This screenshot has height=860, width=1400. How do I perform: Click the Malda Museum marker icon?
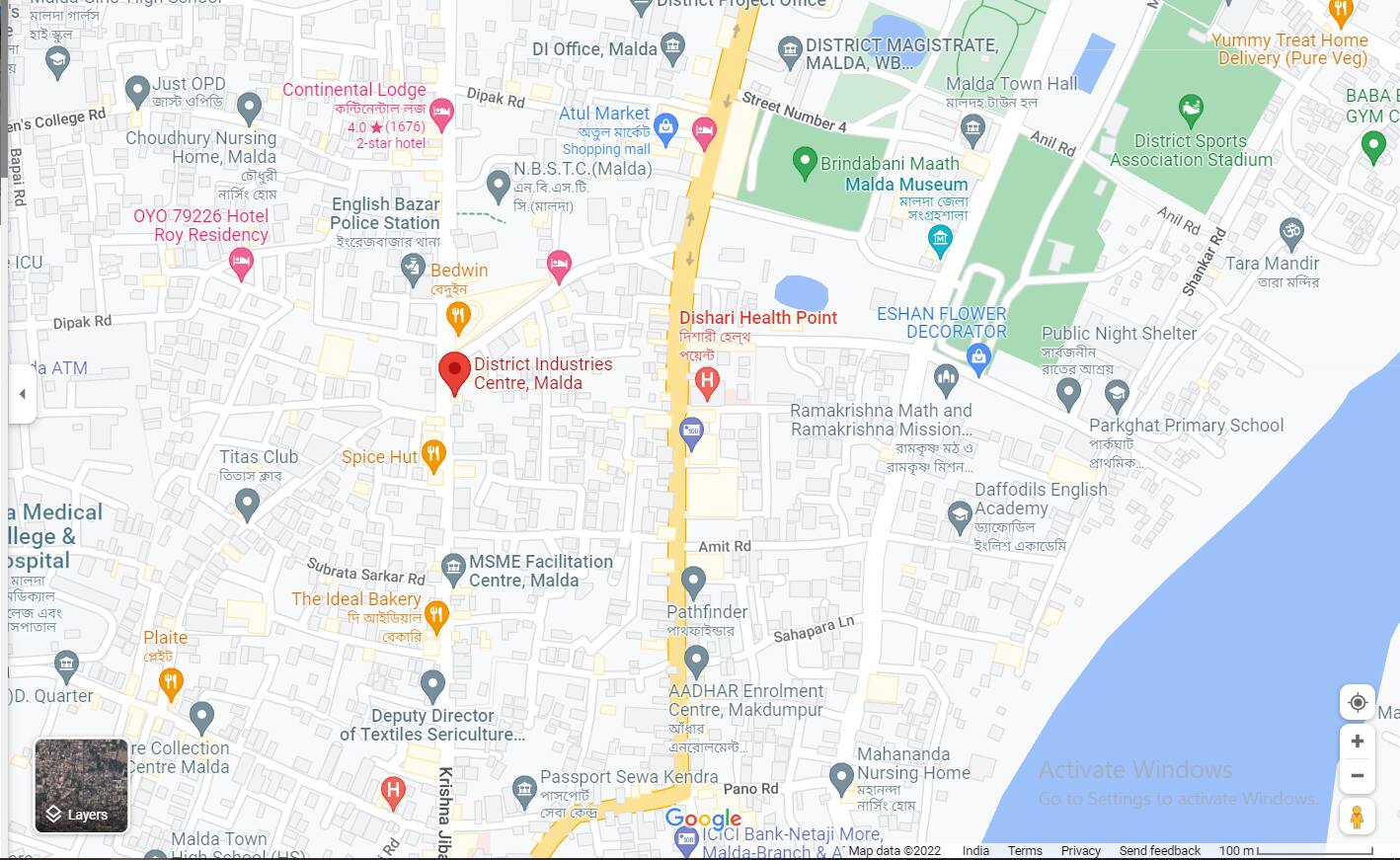point(940,240)
